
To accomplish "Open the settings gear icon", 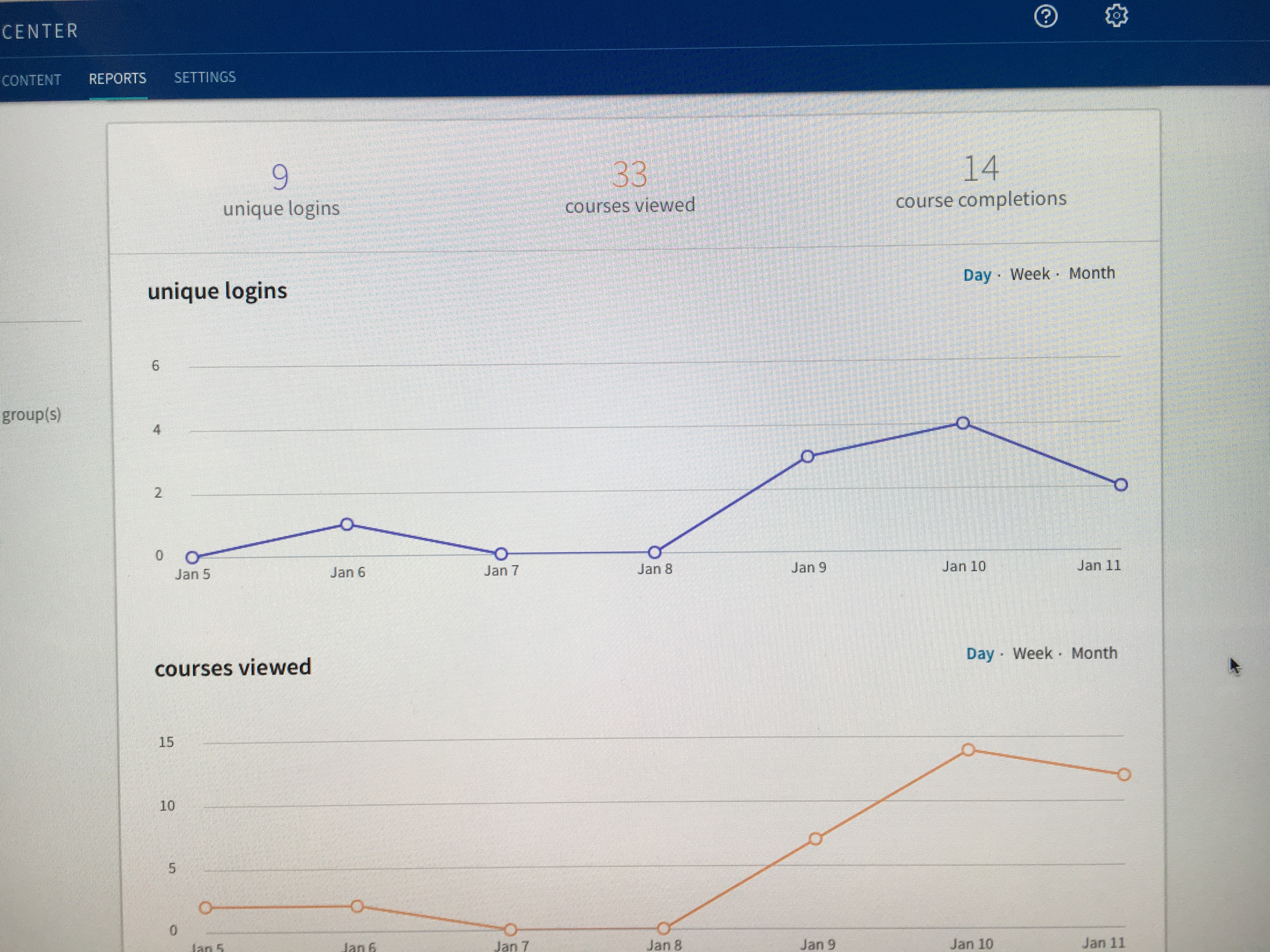I will click(1116, 15).
